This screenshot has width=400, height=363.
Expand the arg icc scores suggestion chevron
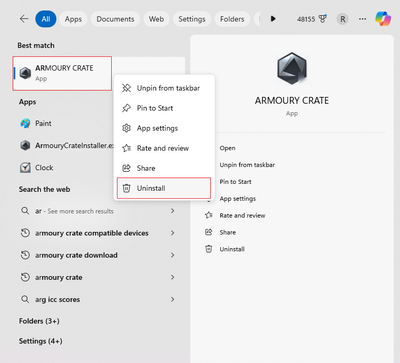[172, 299]
